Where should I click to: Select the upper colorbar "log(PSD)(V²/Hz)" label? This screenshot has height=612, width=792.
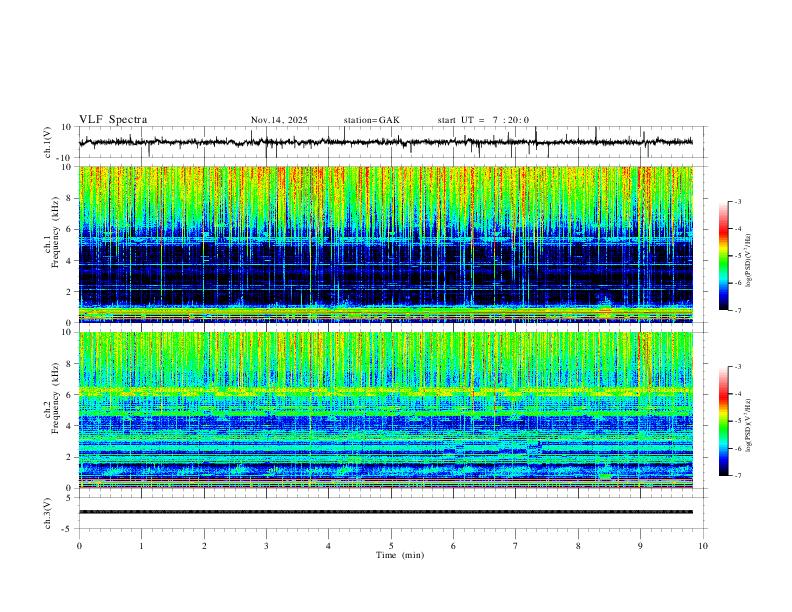[749, 260]
